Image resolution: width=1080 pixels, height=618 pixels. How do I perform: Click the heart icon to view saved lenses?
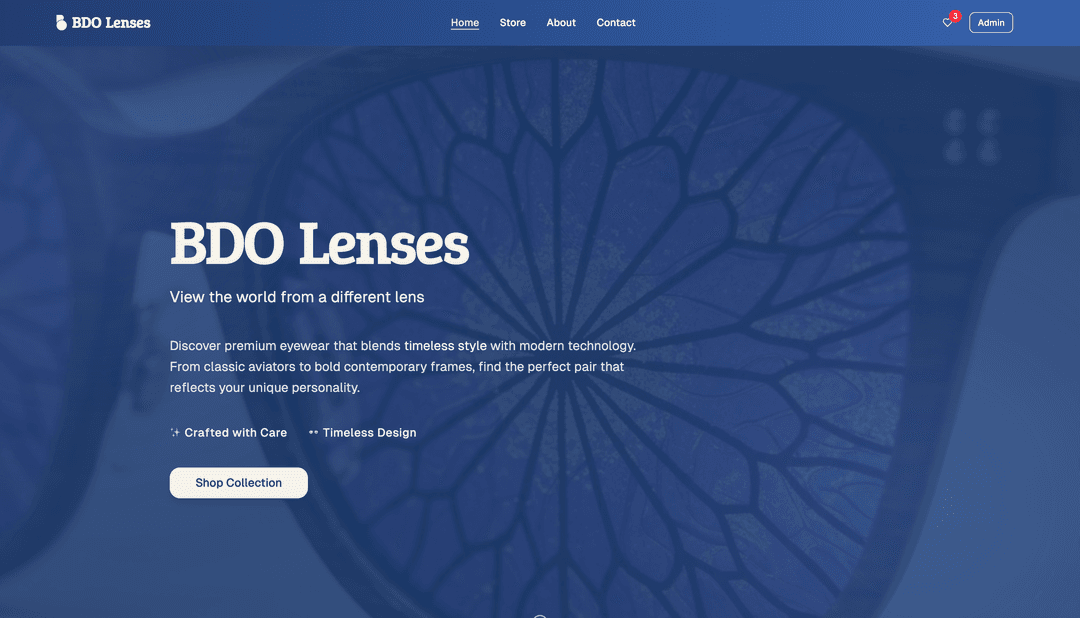[x=946, y=22]
